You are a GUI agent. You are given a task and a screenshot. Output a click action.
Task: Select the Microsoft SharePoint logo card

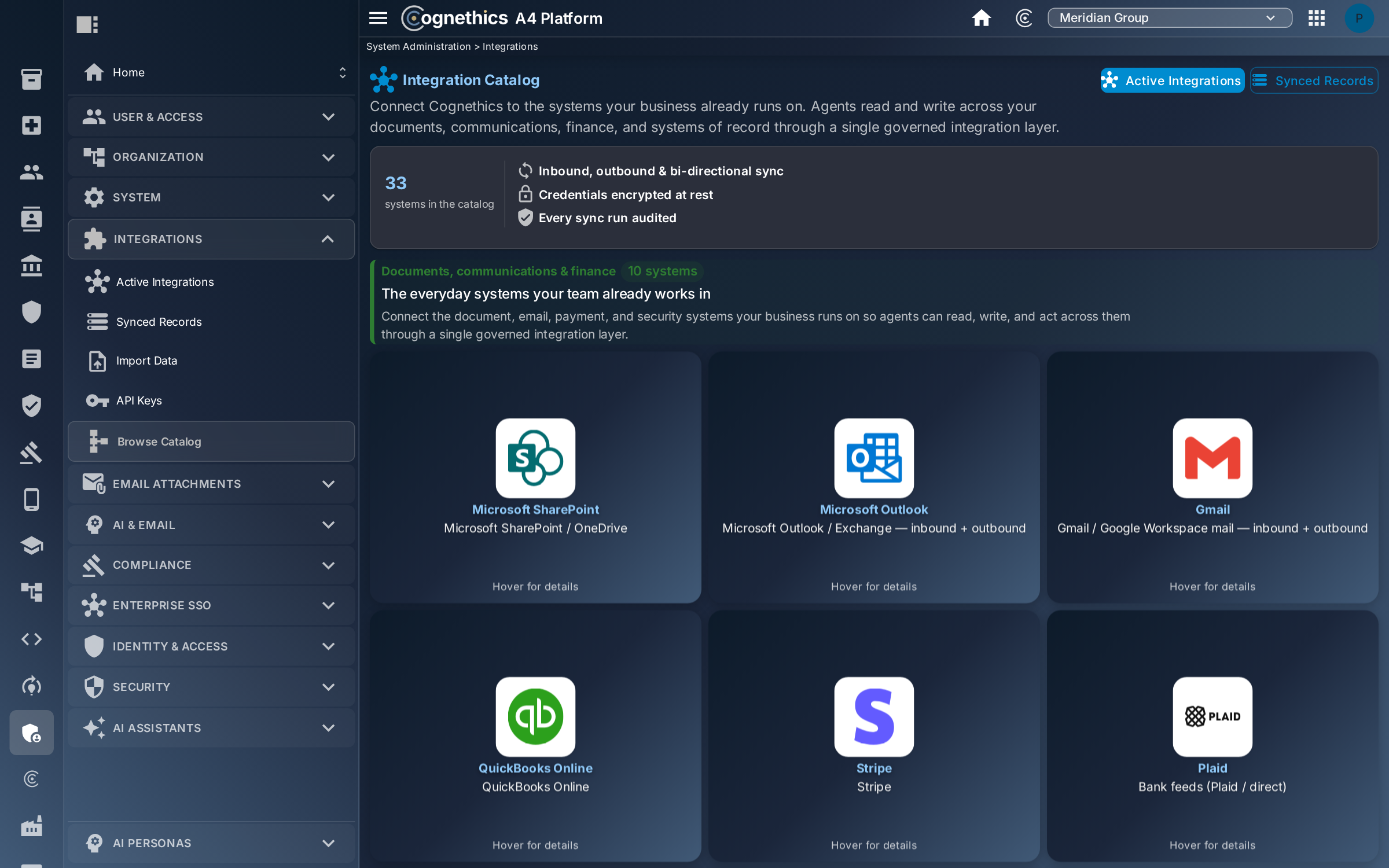(535, 458)
